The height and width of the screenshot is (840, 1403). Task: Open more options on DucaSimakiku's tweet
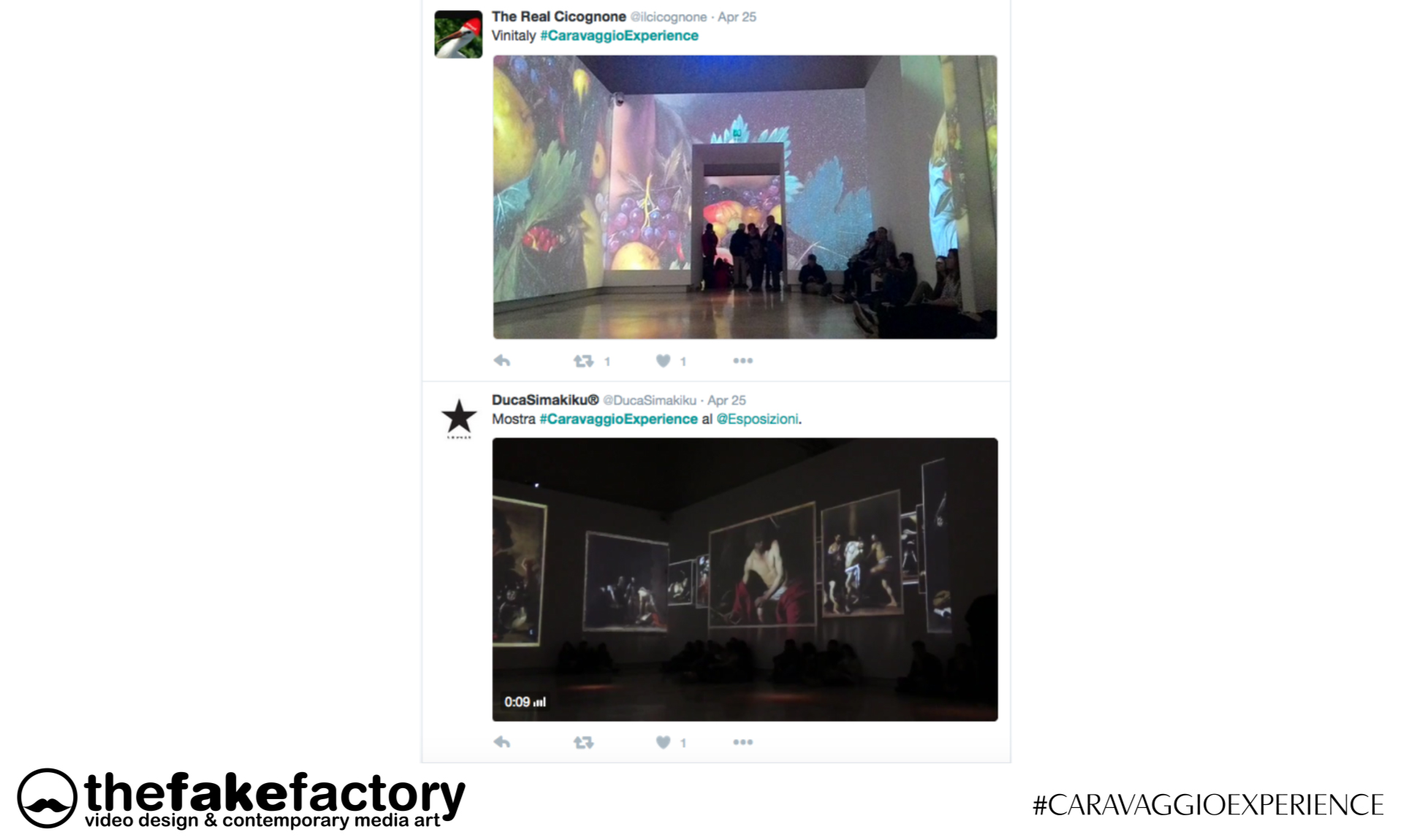point(742,742)
